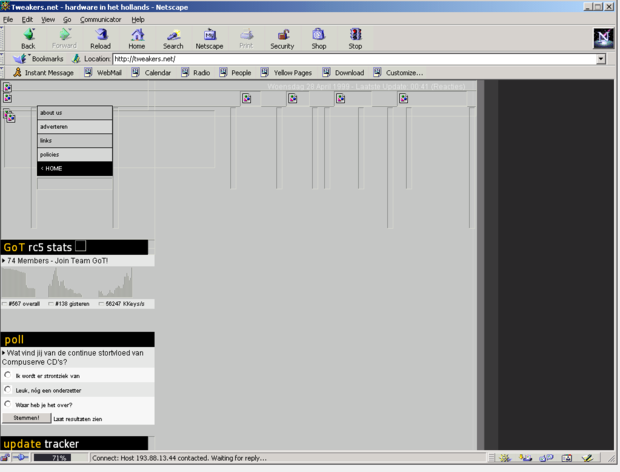Stop loading with the Stop icon
620x472 pixels.
[355, 39]
